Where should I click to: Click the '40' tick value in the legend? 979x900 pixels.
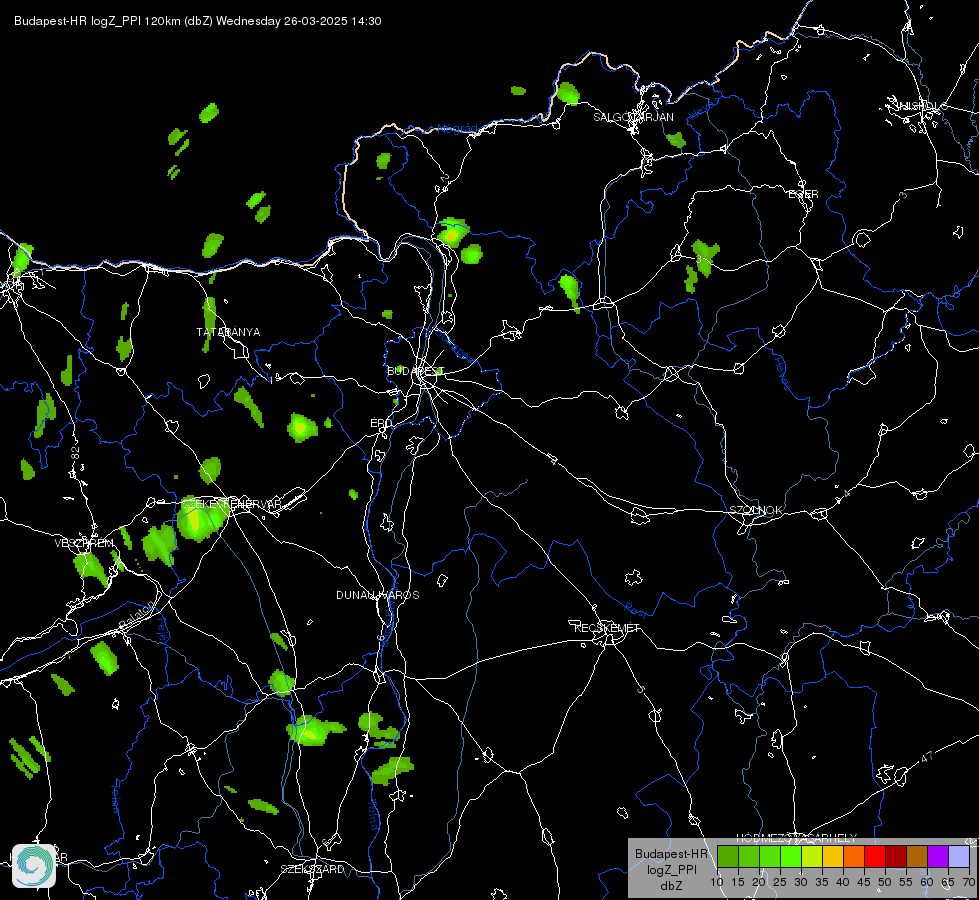[843, 883]
